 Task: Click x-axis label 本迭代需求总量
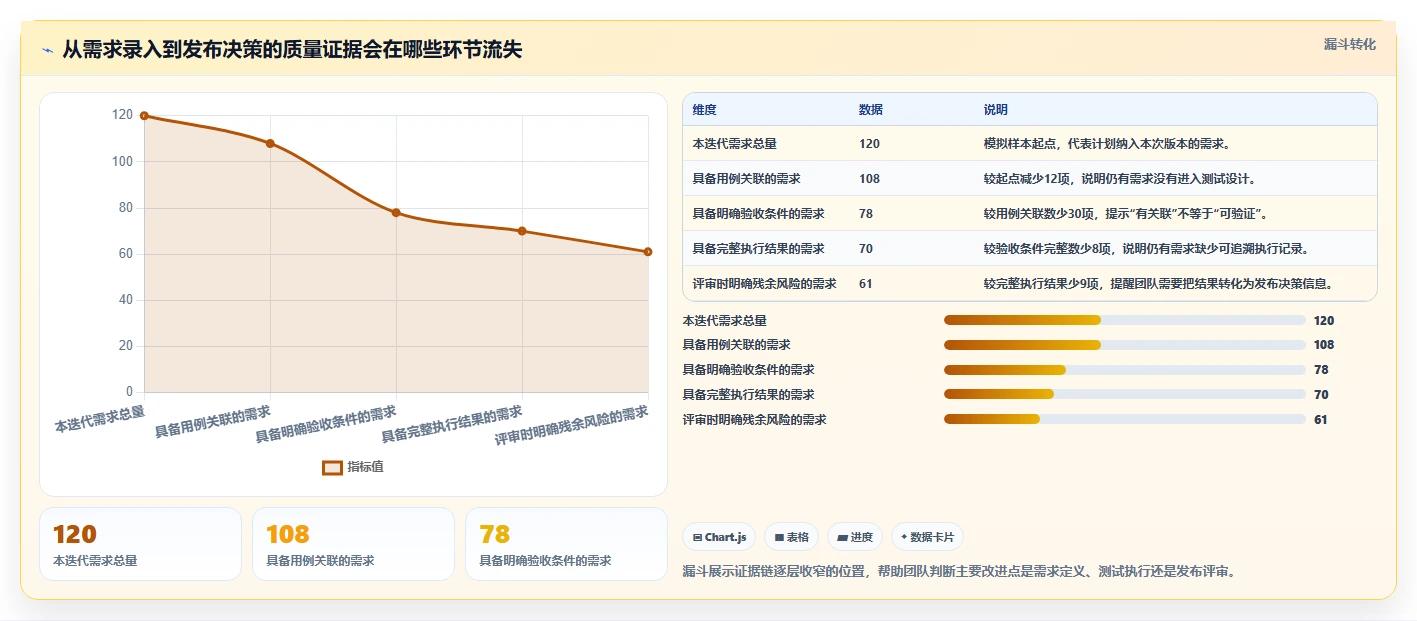point(100,418)
